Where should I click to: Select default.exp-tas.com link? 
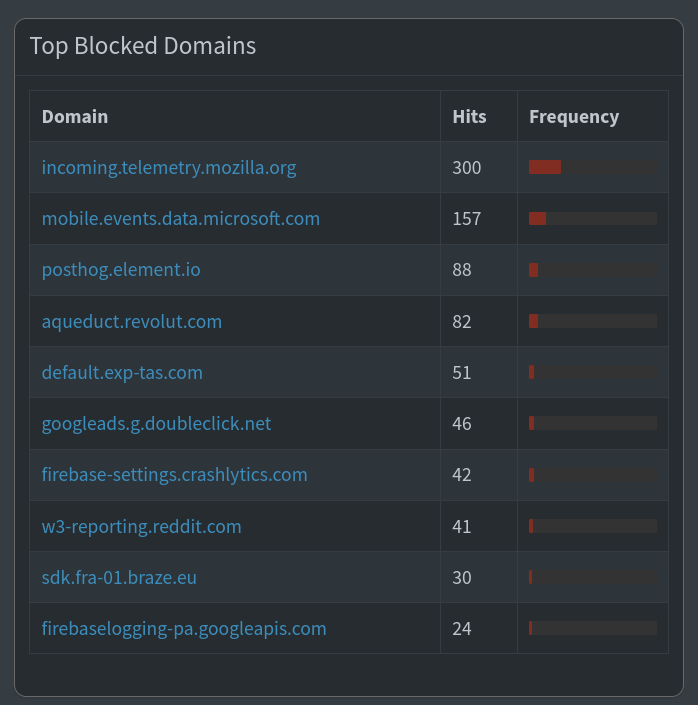tap(122, 372)
